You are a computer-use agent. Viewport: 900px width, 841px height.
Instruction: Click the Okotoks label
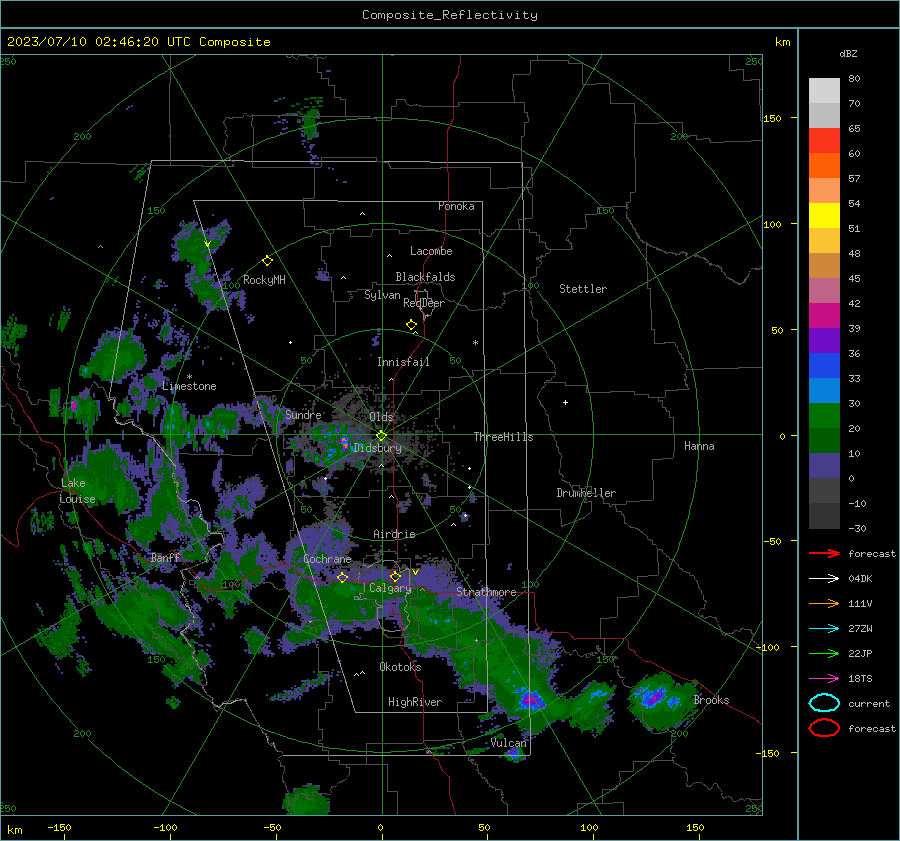coord(400,667)
